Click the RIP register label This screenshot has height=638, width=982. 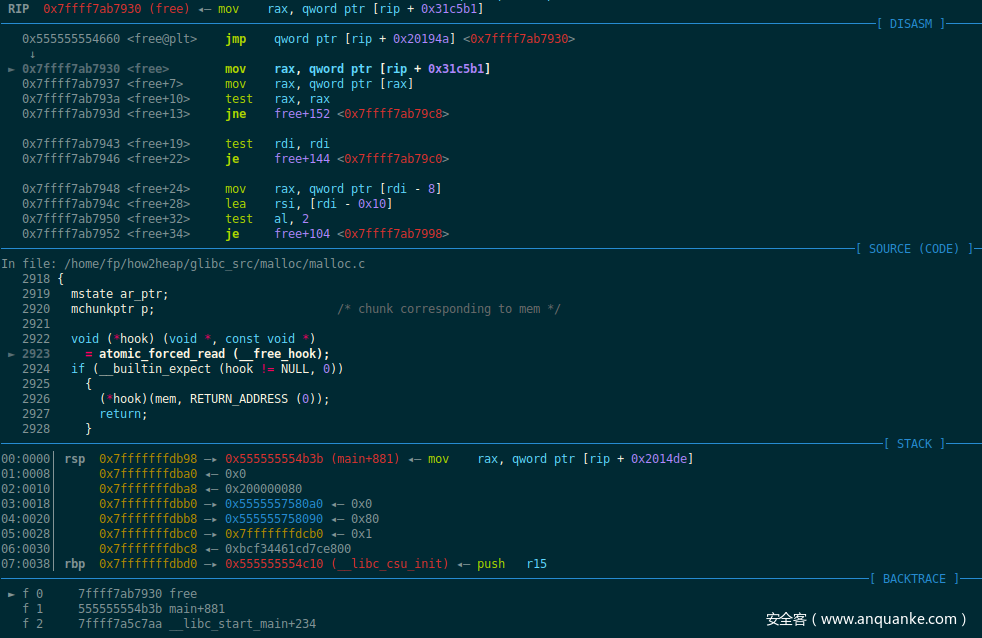[18, 9]
